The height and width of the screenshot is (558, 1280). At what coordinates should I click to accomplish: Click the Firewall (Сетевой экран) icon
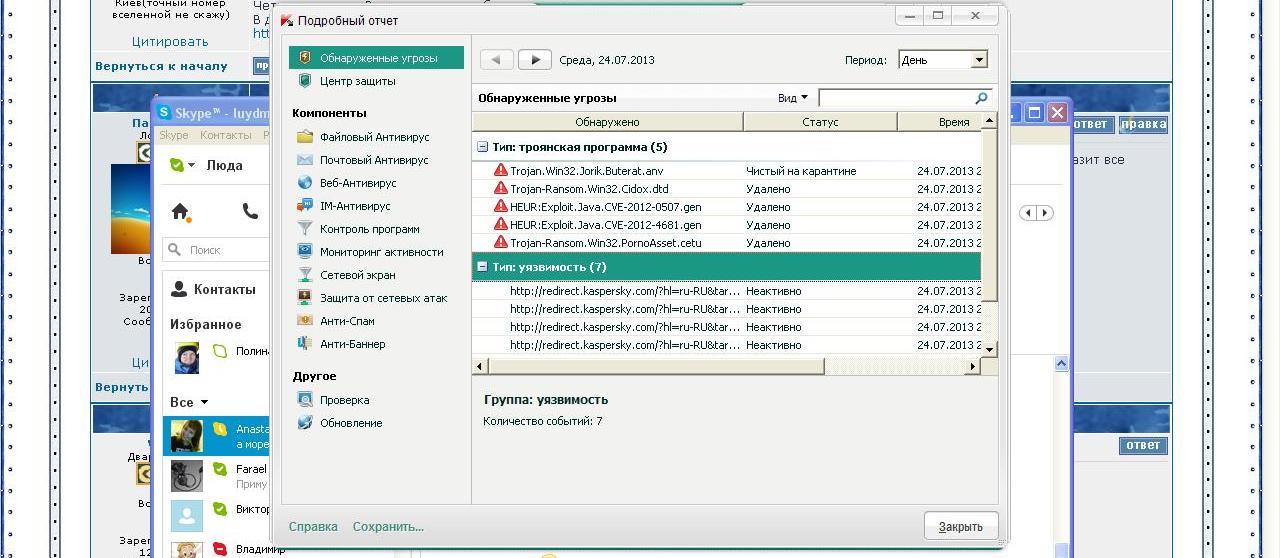click(x=305, y=275)
